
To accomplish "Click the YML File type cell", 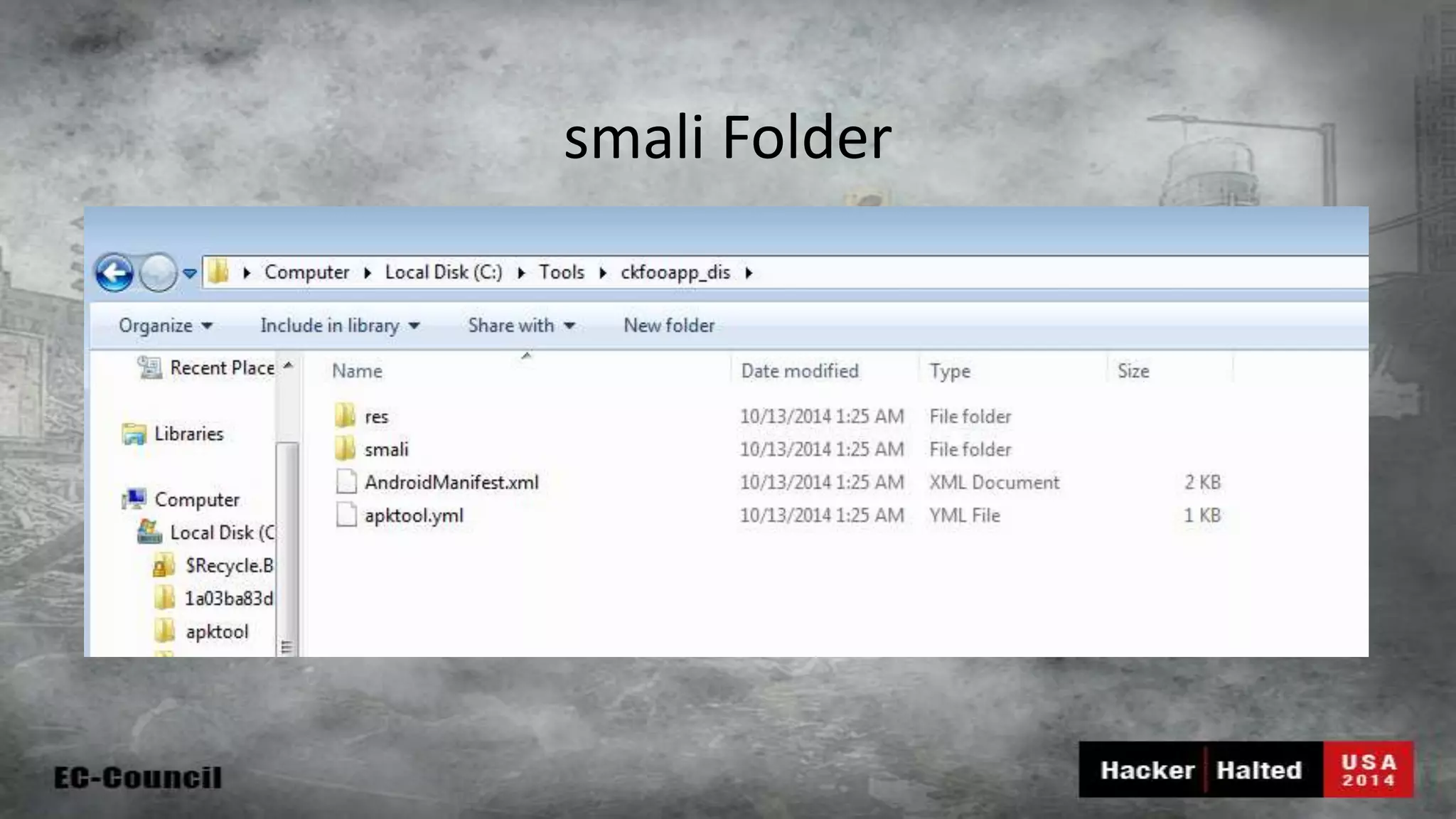I will pos(965,515).
